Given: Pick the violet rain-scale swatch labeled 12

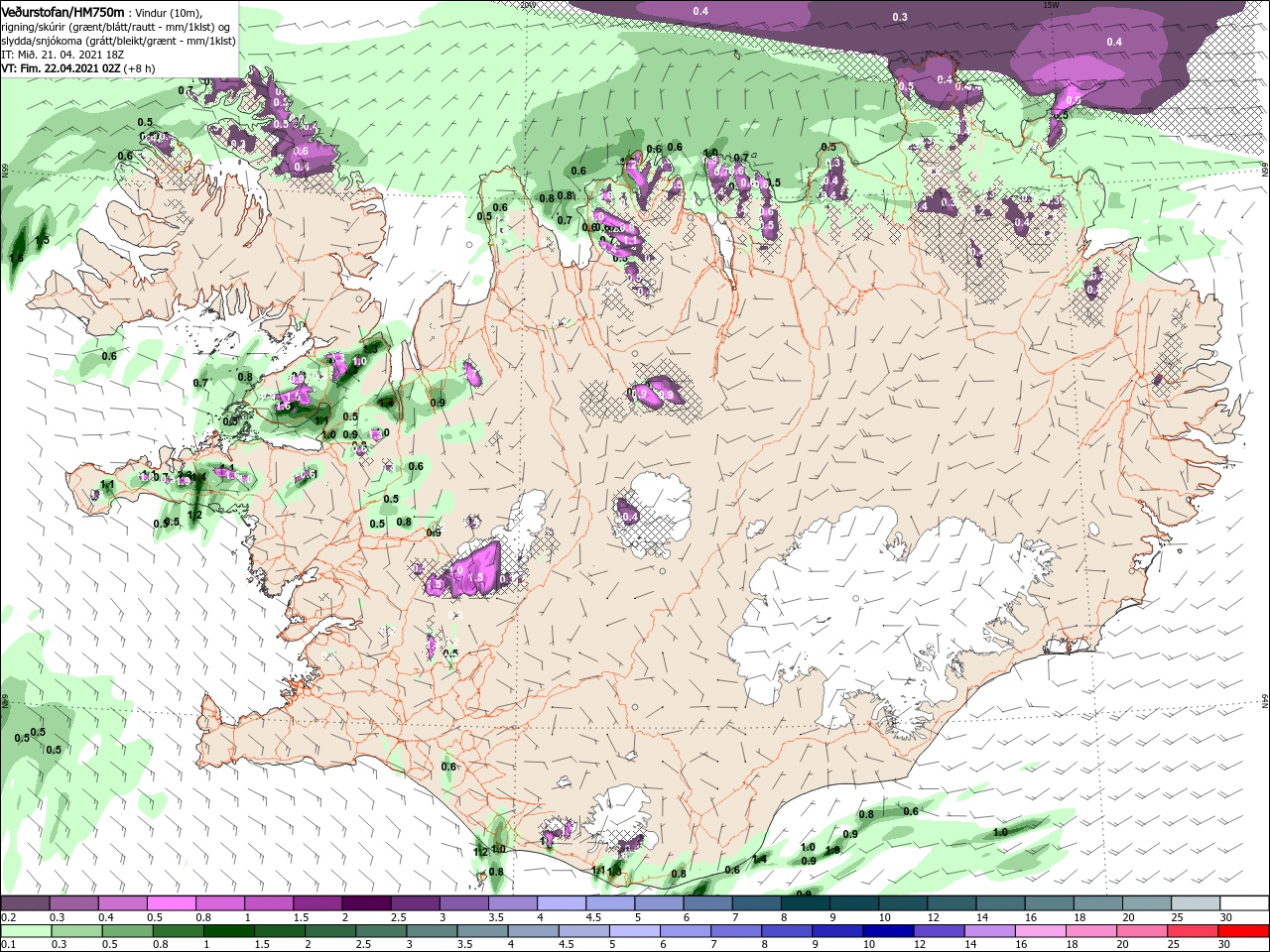Looking at the screenshot, I should point(939,931).
